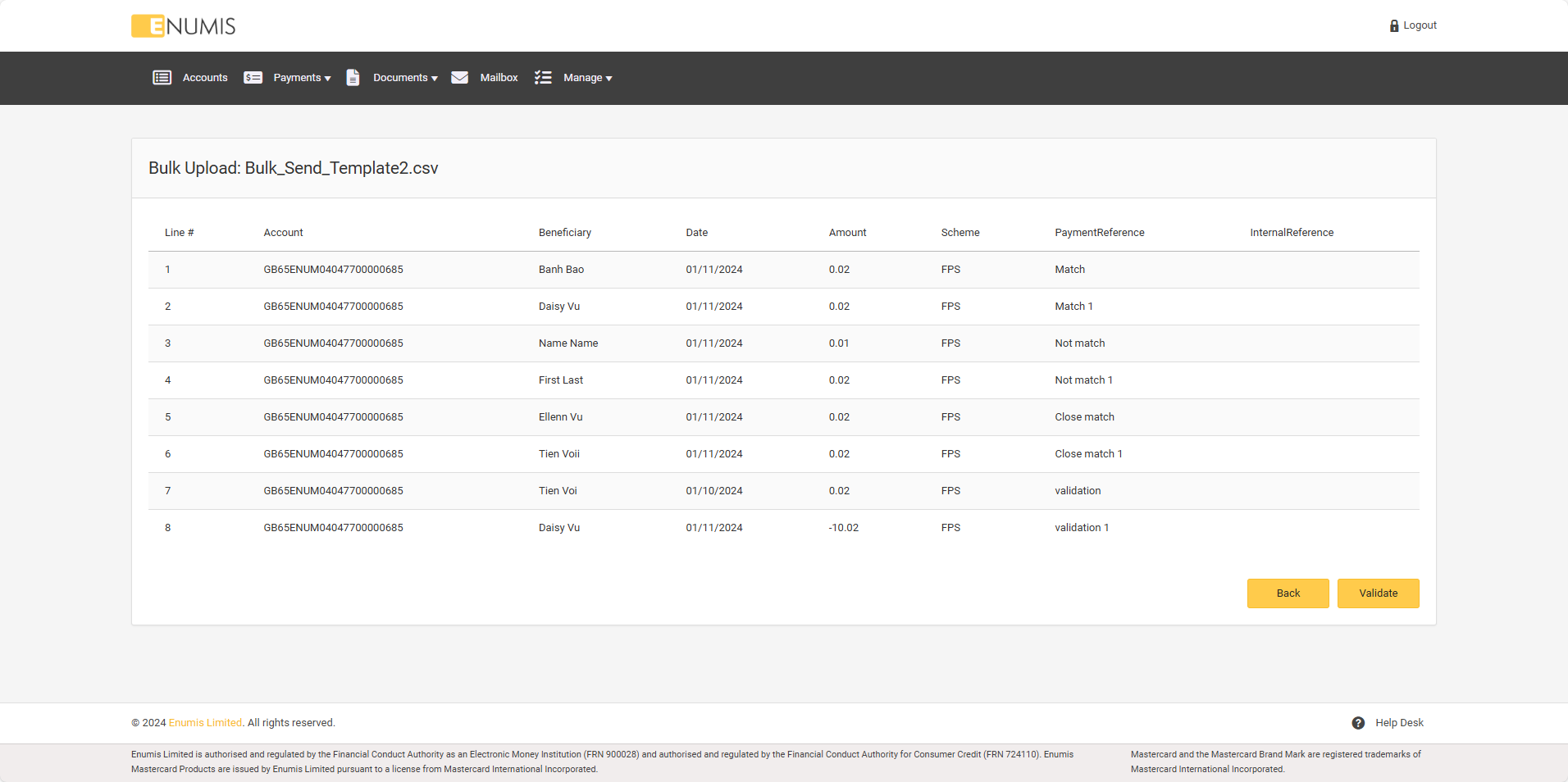Click the Logout padlock icon
Image resolution: width=1568 pixels, height=782 pixels.
[x=1393, y=26]
